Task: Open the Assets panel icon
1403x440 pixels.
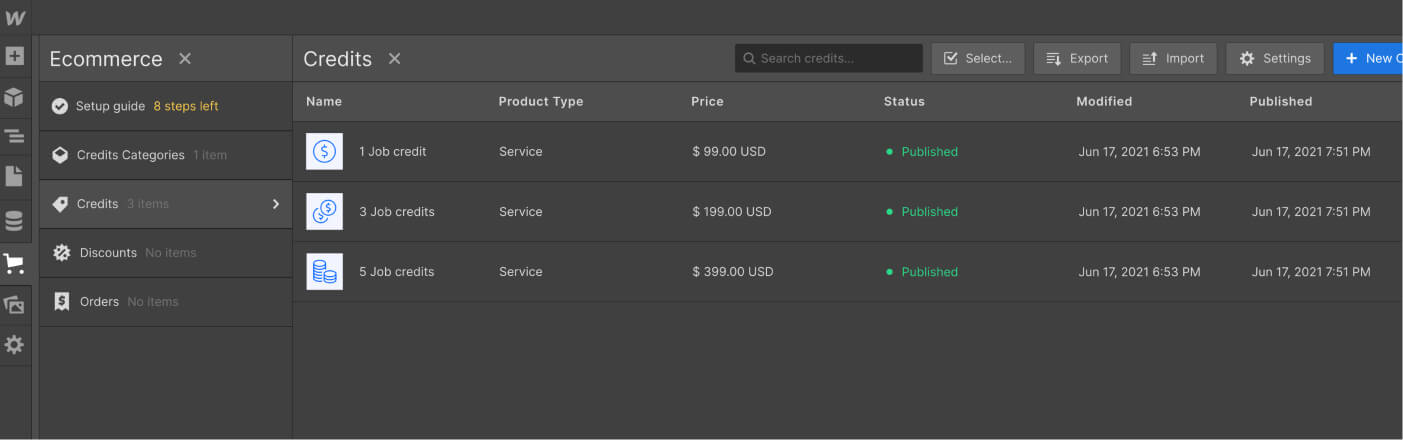Action: [x=15, y=305]
